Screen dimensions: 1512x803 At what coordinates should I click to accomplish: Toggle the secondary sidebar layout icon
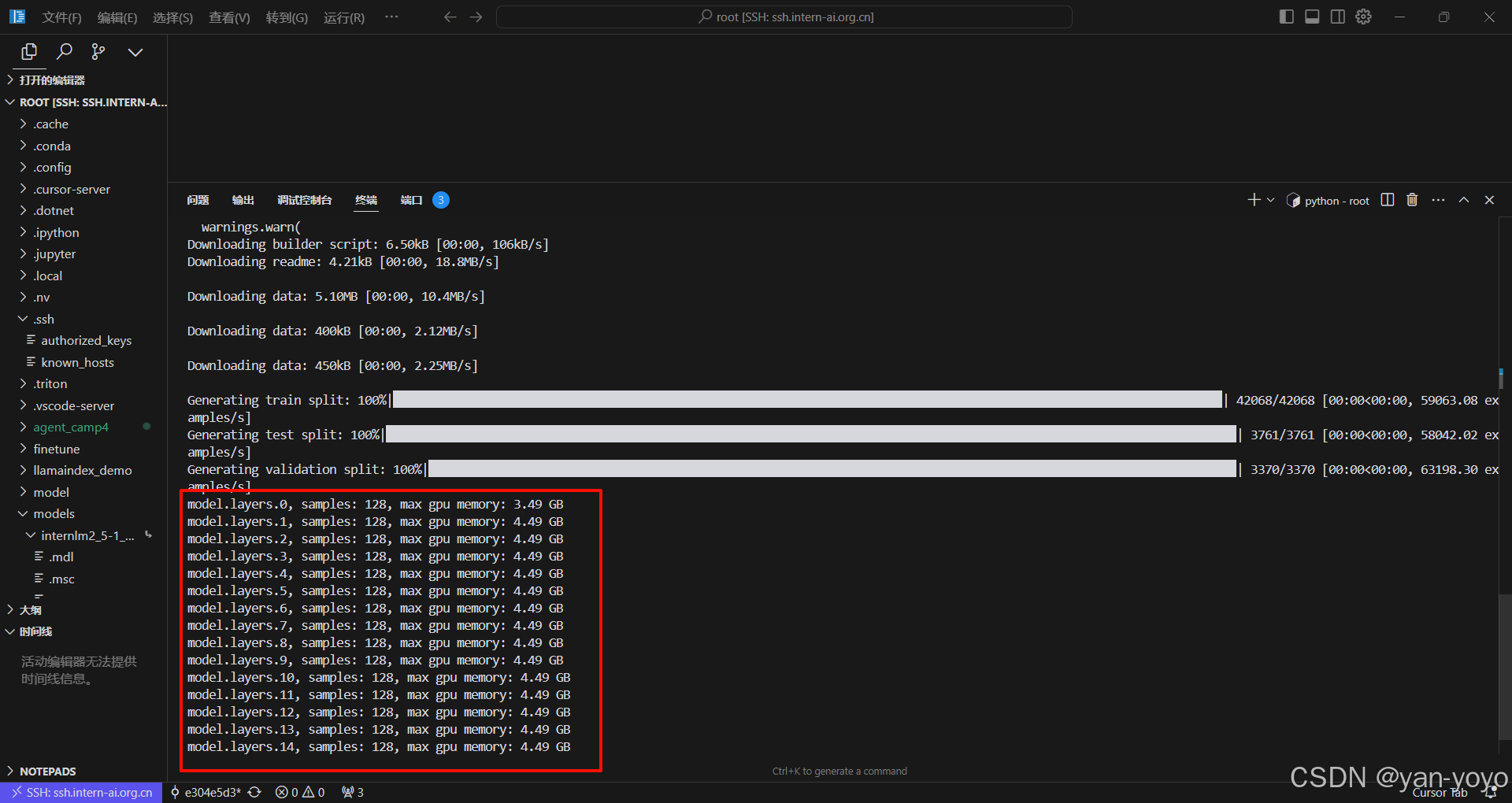1337,16
